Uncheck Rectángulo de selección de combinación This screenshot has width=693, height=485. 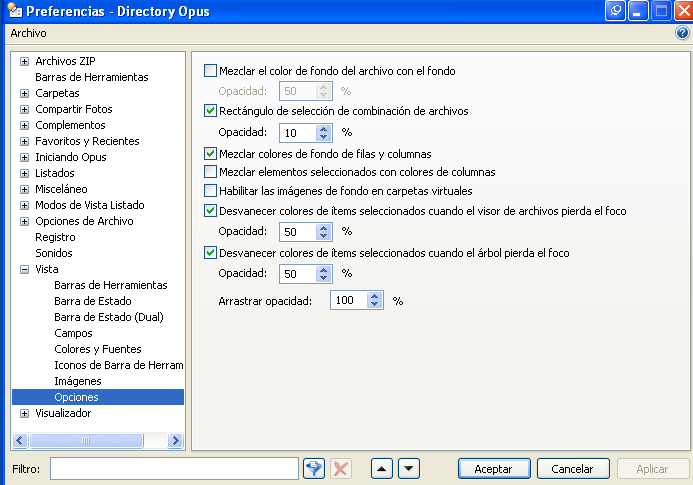click(210, 111)
